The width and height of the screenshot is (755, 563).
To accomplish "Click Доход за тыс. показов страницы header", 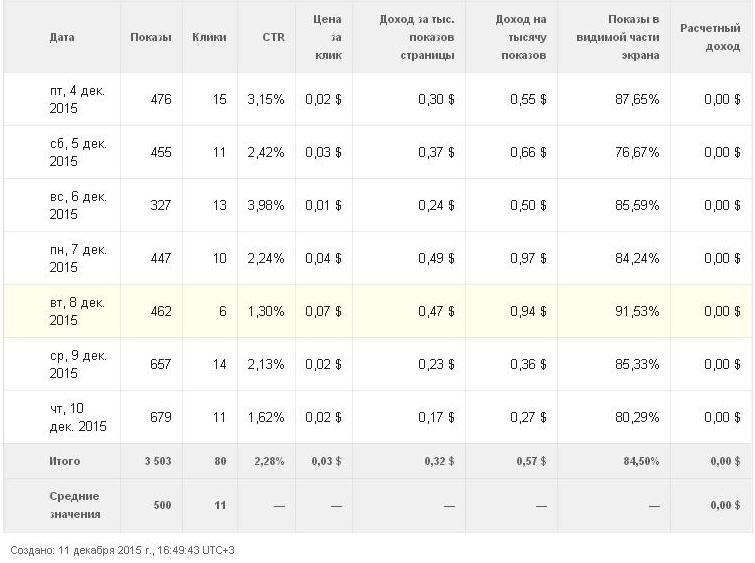I will coord(417,37).
